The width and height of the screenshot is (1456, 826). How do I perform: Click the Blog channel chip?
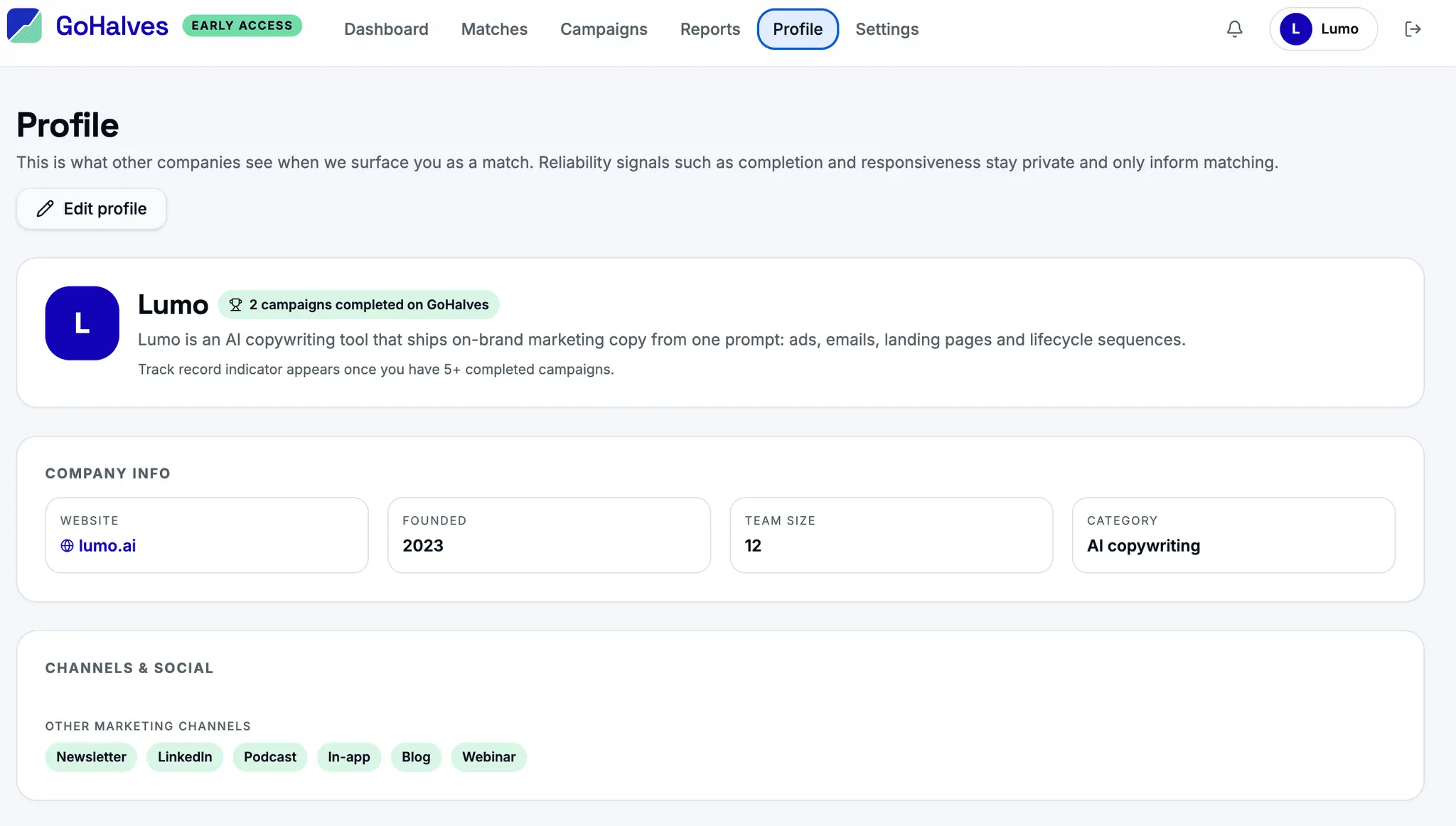point(416,757)
